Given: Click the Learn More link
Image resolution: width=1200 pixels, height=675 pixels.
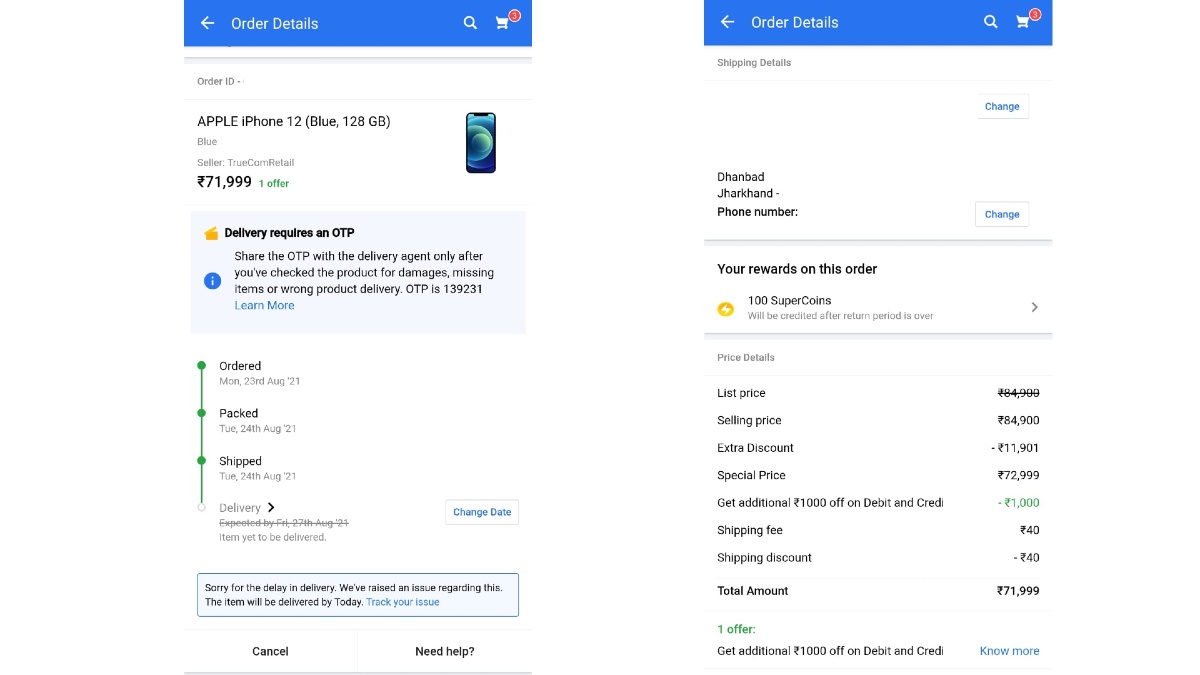Looking at the screenshot, I should pos(264,306).
